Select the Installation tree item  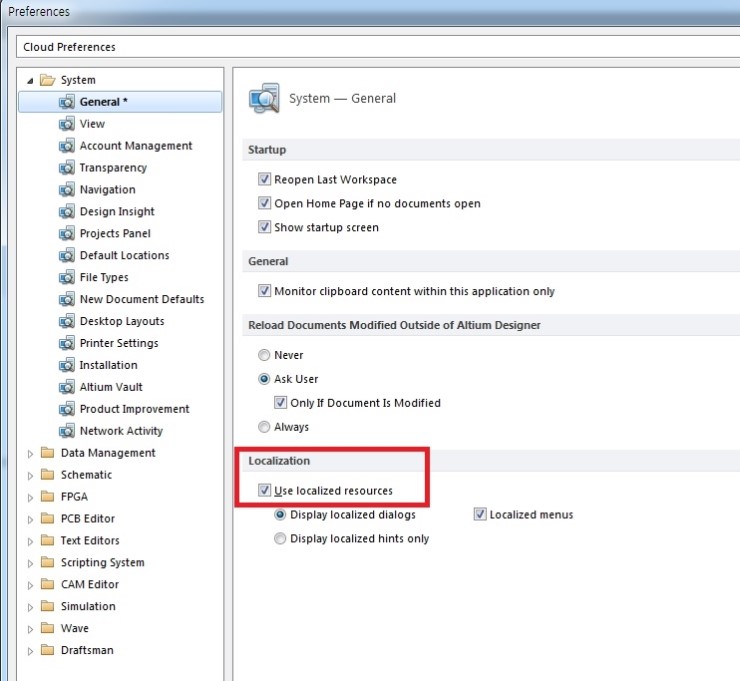pyautogui.click(x=109, y=365)
